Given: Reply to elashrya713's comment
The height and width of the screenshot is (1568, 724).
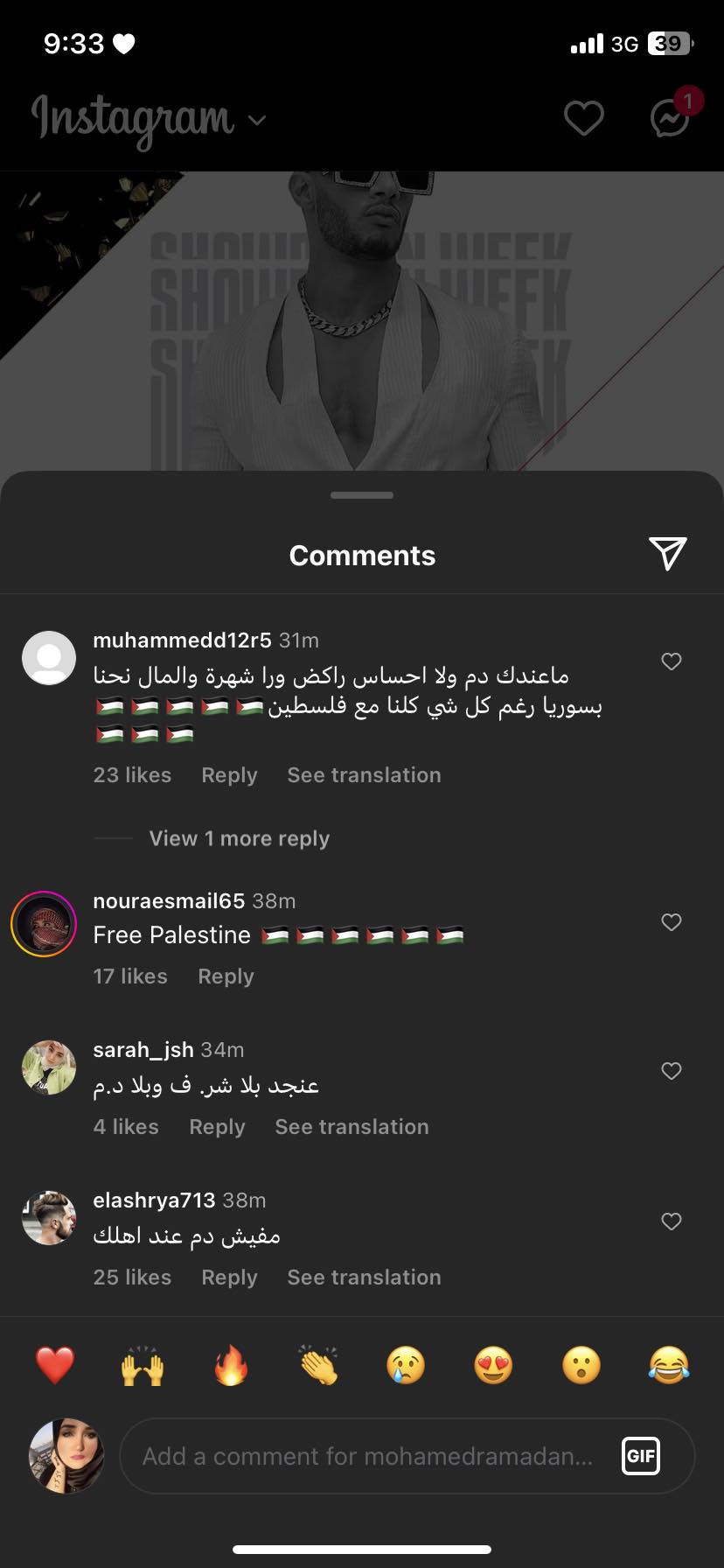Looking at the screenshot, I should [x=229, y=1277].
